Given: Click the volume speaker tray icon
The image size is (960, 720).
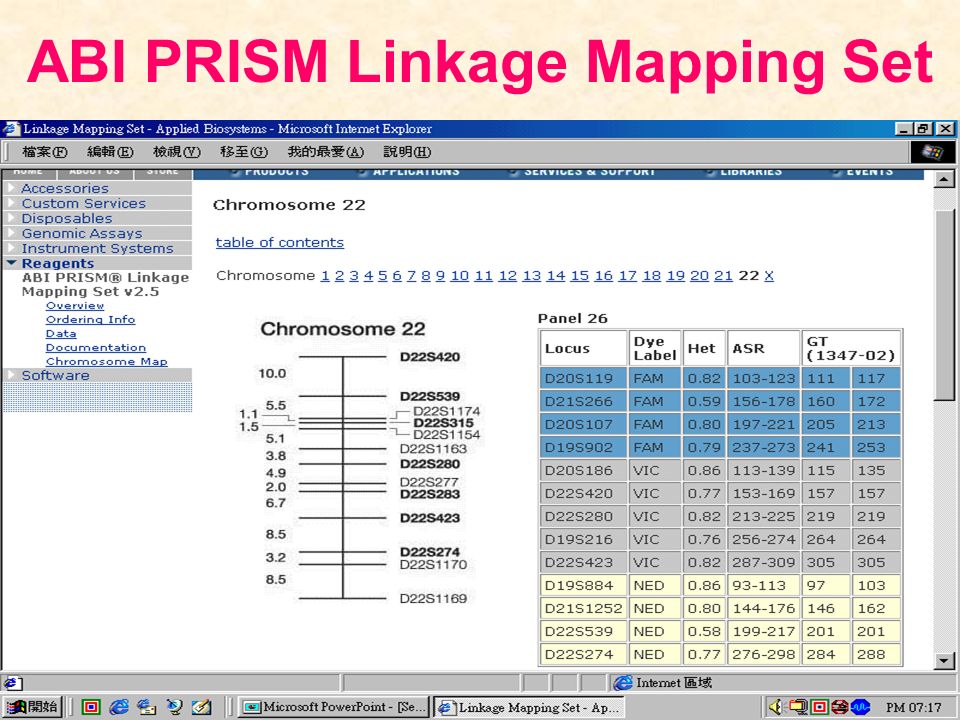Looking at the screenshot, I should [x=774, y=707].
